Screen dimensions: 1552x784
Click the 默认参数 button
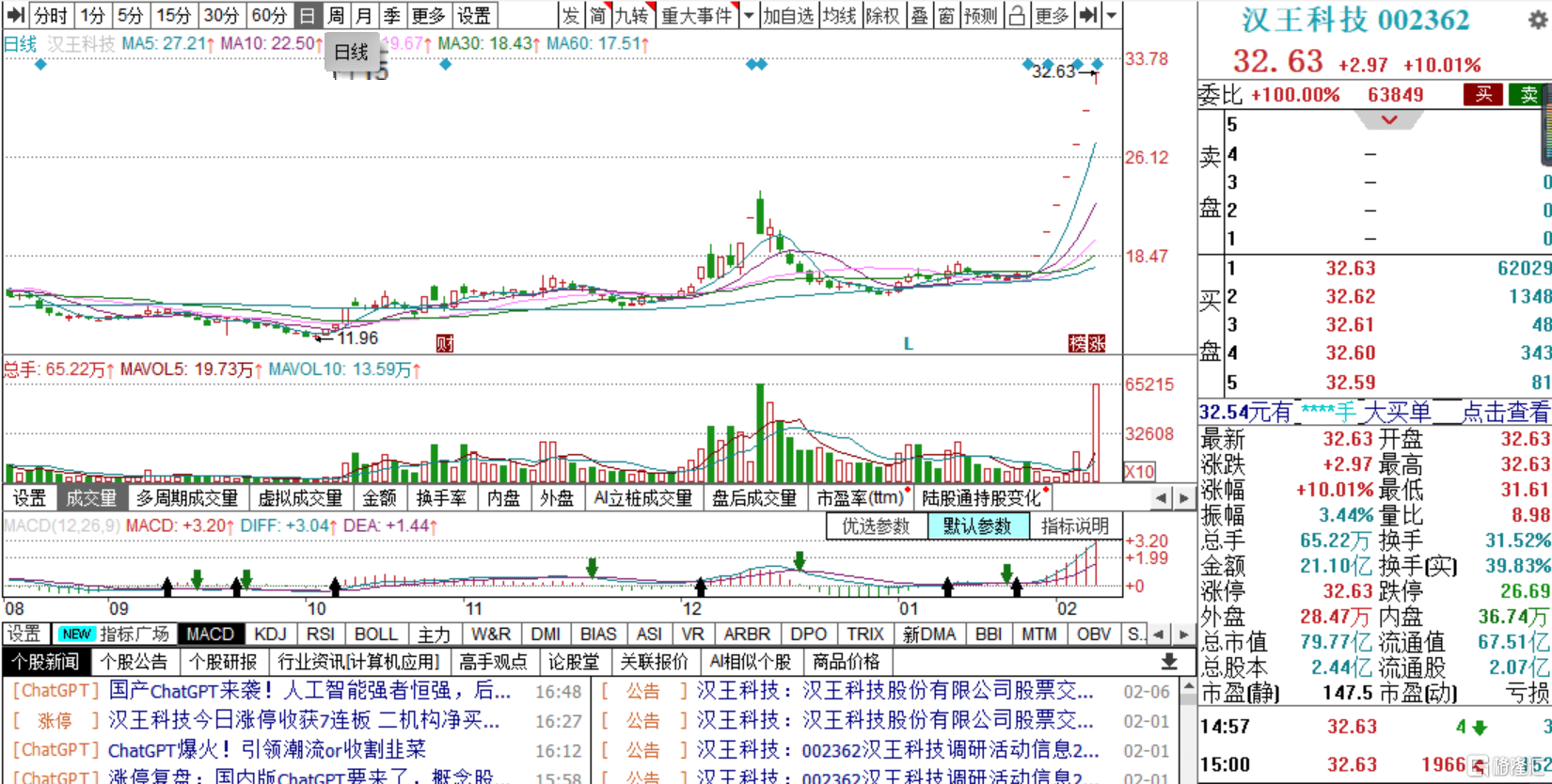point(977,525)
